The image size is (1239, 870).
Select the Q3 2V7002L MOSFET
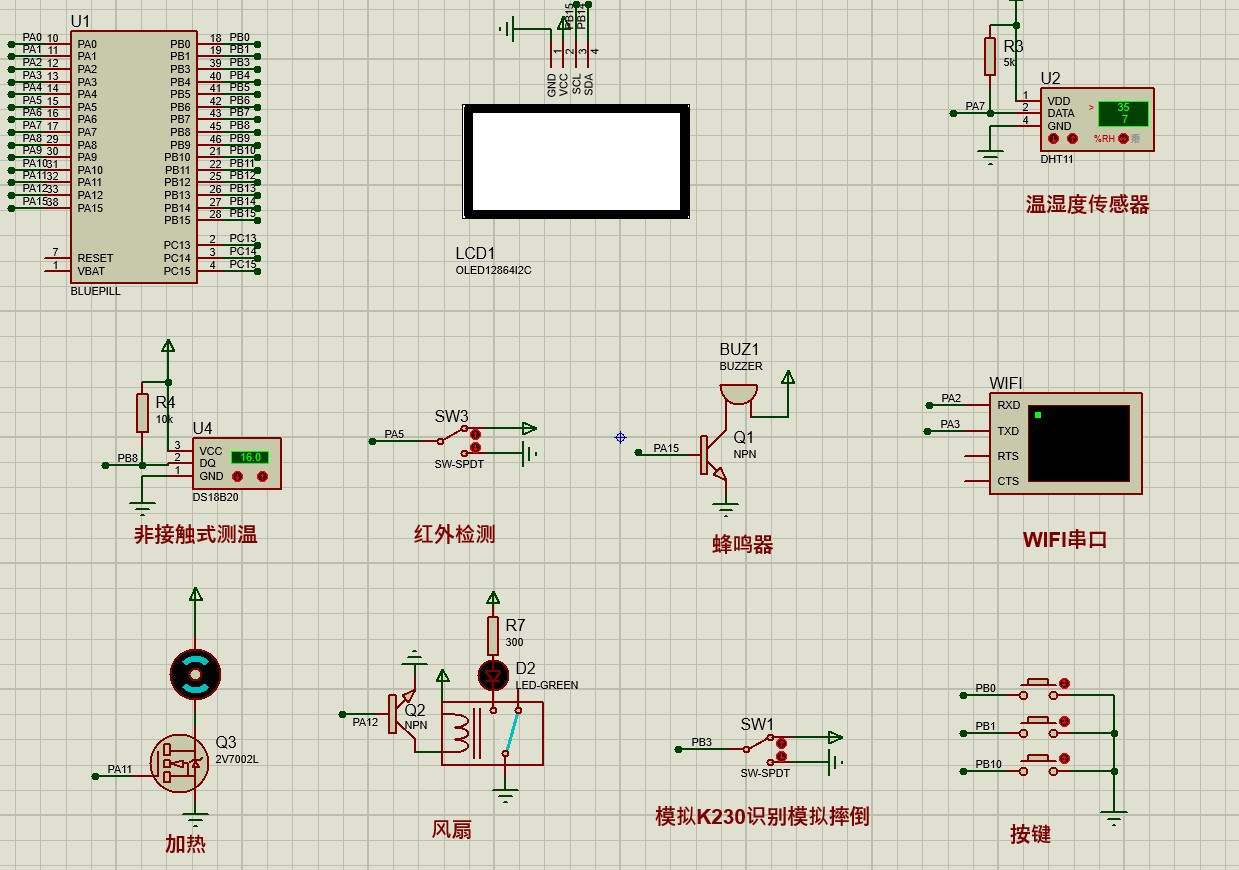coord(180,763)
